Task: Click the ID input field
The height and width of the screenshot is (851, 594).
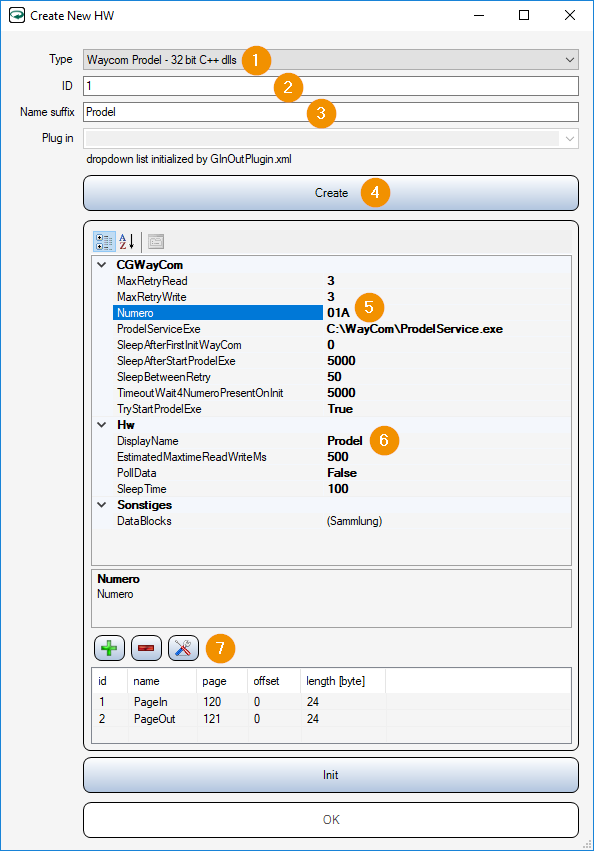Action: click(331, 86)
